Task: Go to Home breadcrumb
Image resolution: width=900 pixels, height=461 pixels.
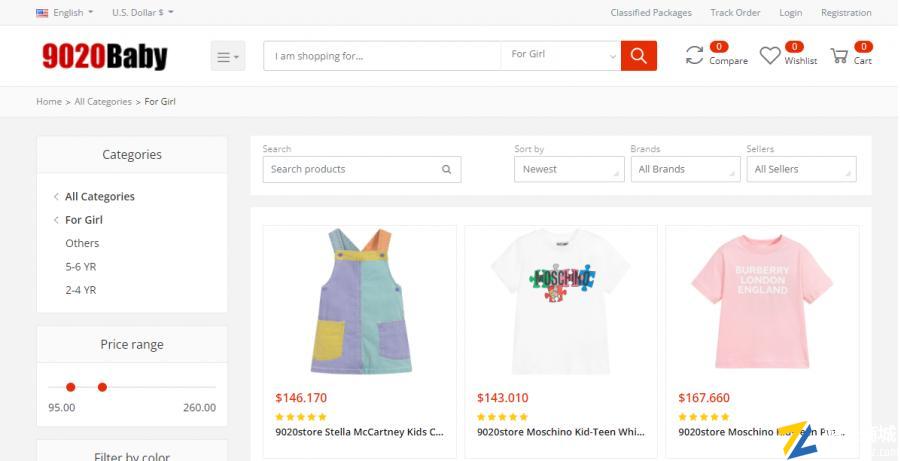Action: coord(49,102)
